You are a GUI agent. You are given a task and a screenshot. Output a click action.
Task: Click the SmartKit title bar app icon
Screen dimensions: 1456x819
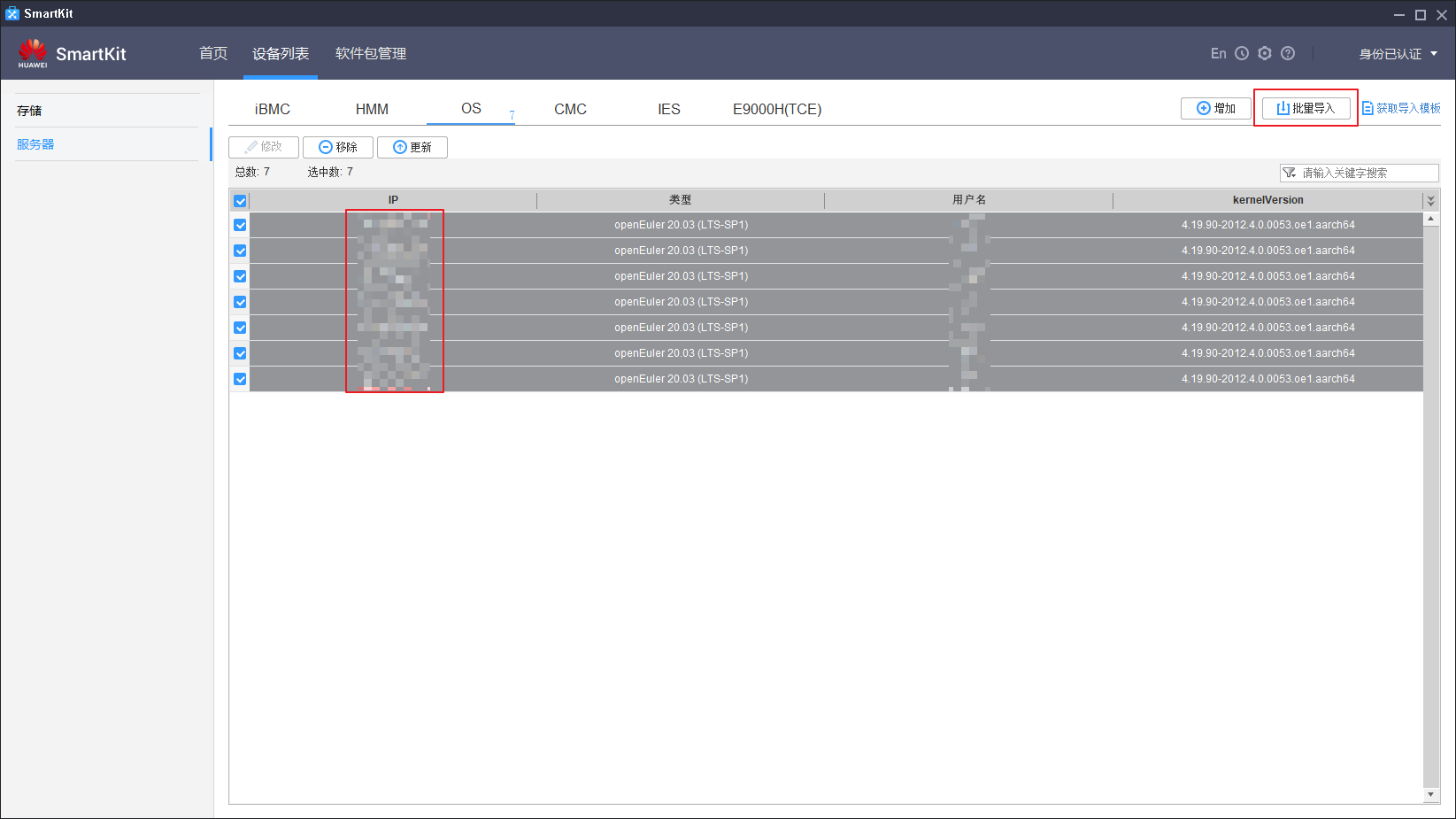coord(12,13)
